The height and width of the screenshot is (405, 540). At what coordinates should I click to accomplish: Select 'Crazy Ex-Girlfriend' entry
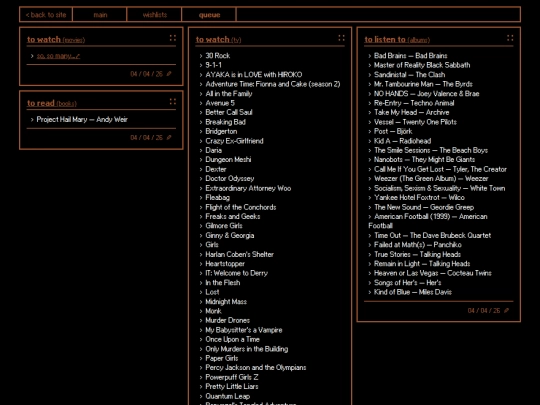click(234, 141)
